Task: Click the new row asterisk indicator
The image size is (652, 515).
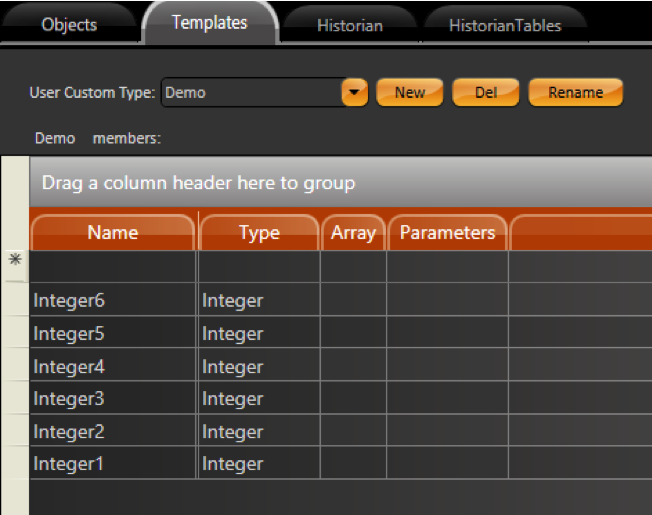Action: coord(15,260)
